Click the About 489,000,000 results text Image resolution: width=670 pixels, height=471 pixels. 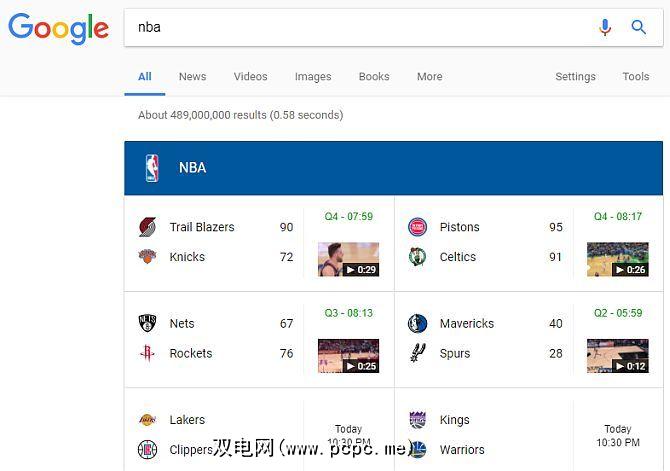coord(240,115)
